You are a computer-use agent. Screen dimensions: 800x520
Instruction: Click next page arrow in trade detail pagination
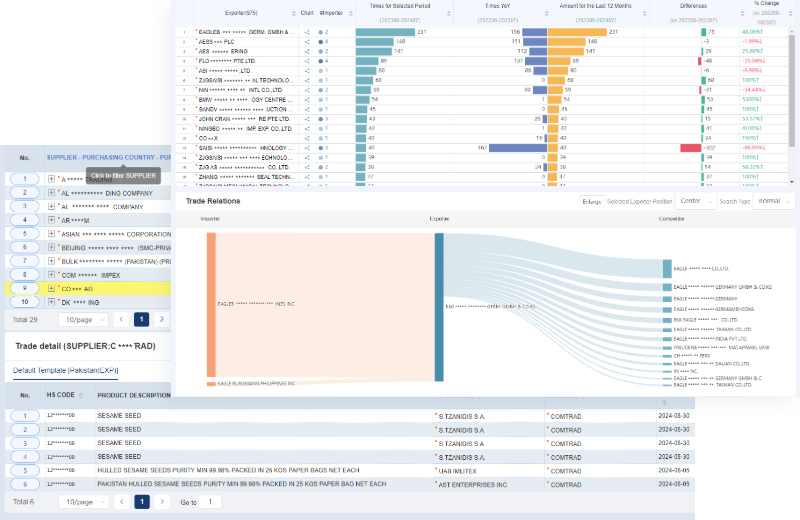pyautogui.click(x=162, y=502)
